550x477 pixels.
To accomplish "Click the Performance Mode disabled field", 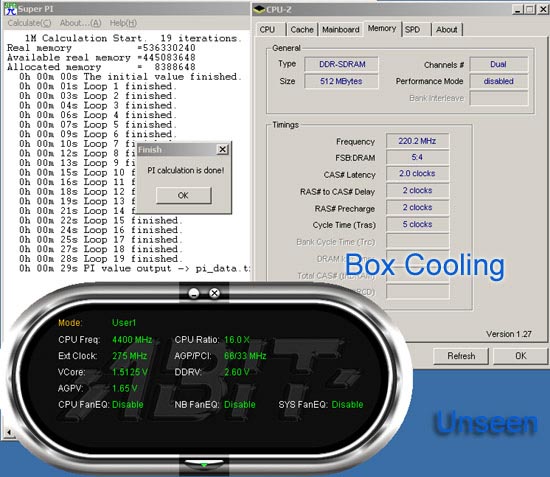I will [498, 81].
